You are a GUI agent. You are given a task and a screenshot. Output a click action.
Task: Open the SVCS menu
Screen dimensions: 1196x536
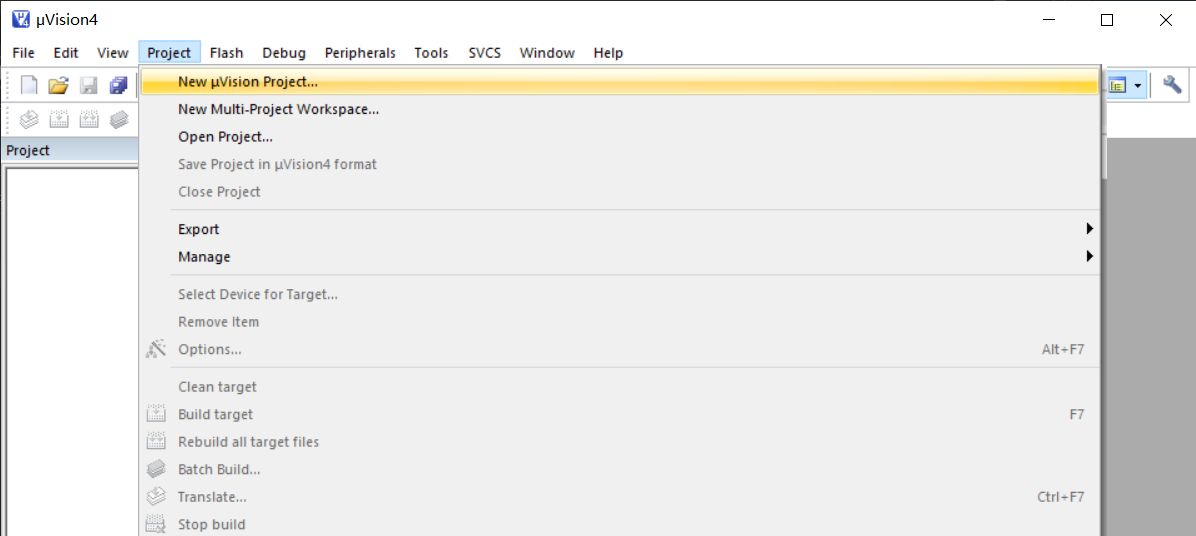point(485,53)
